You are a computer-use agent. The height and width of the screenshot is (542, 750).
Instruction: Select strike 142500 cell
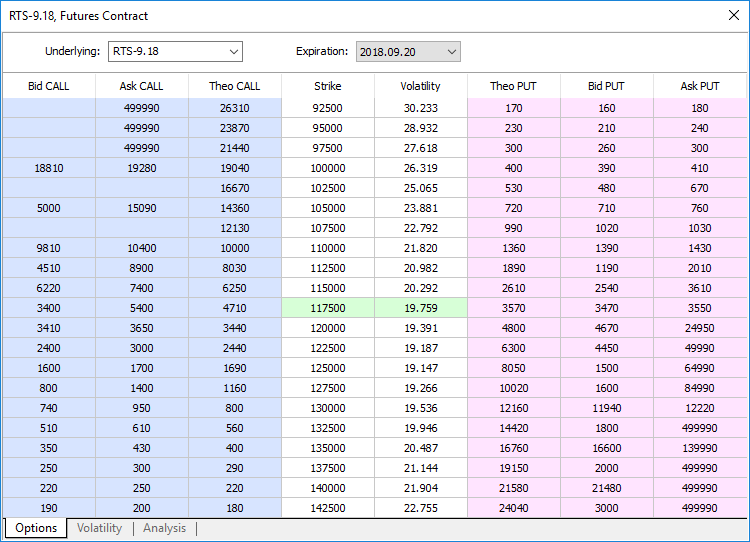click(328, 508)
